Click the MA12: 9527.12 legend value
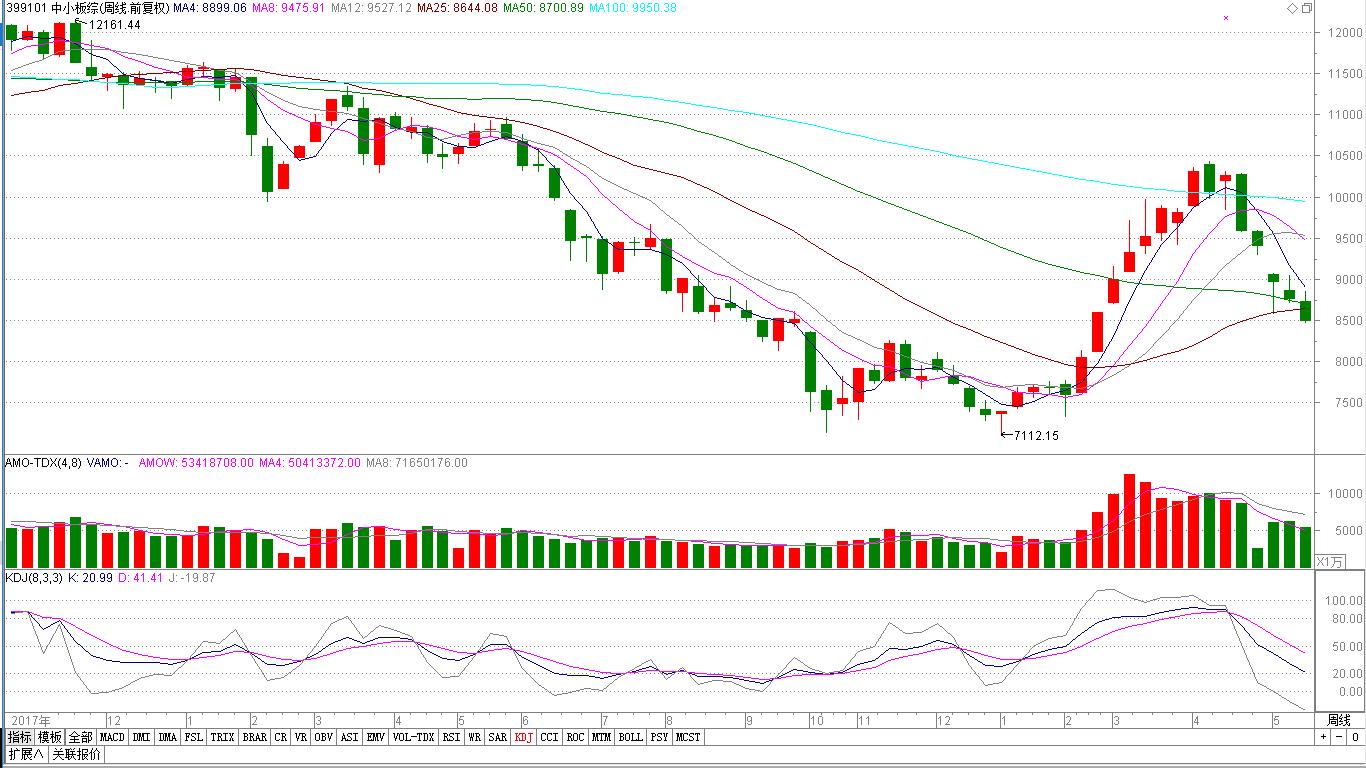This screenshot has width=1366, height=768. pyautogui.click(x=372, y=8)
